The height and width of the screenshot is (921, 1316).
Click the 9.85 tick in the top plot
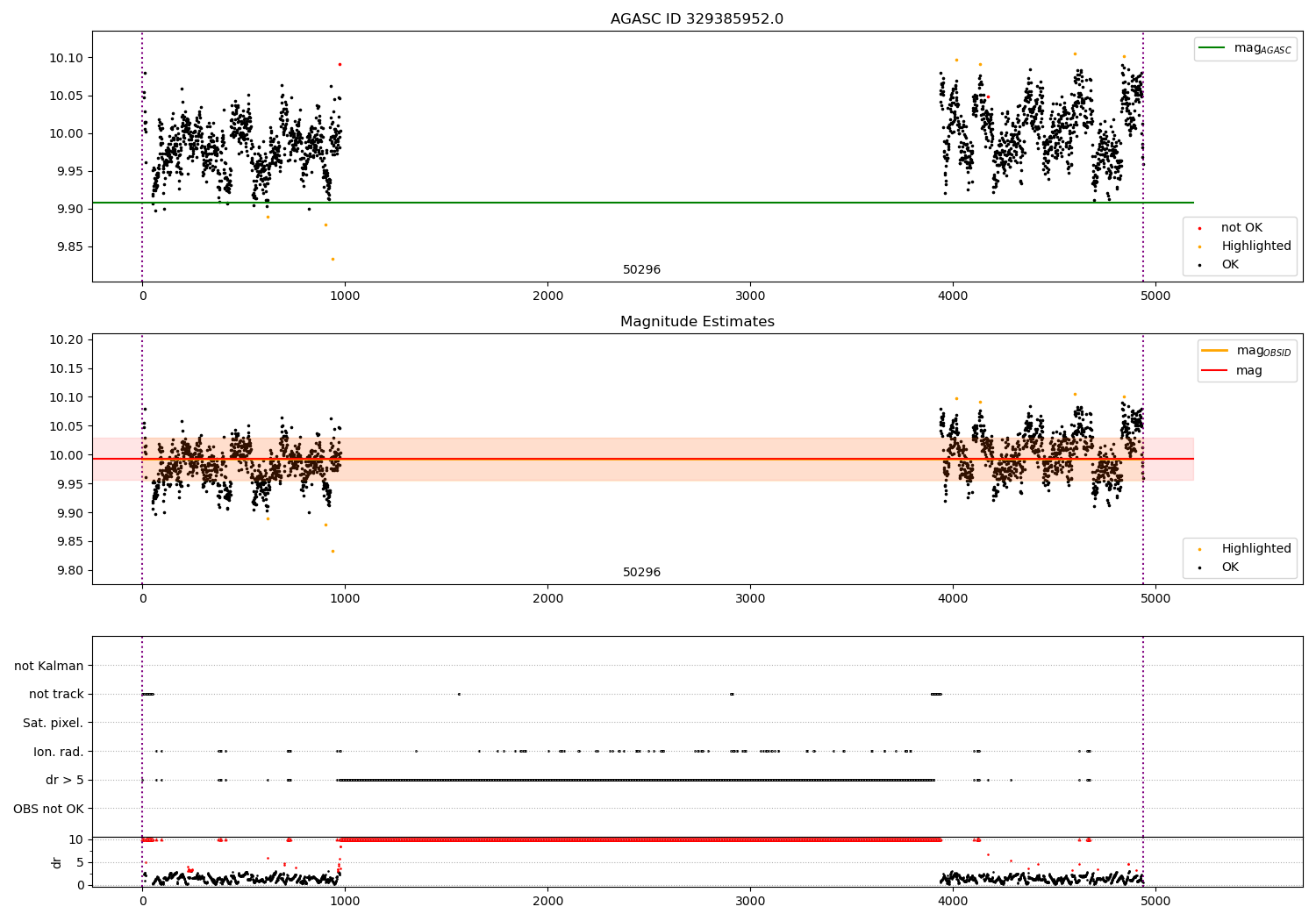70,247
